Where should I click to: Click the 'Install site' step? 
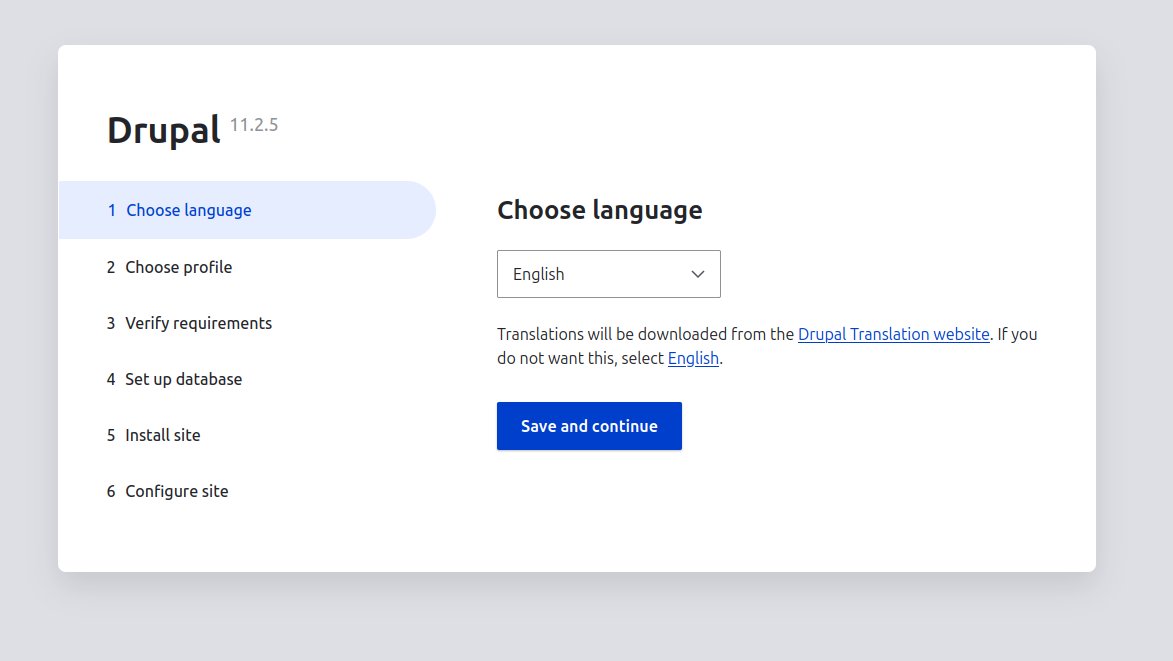click(x=162, y=435)
